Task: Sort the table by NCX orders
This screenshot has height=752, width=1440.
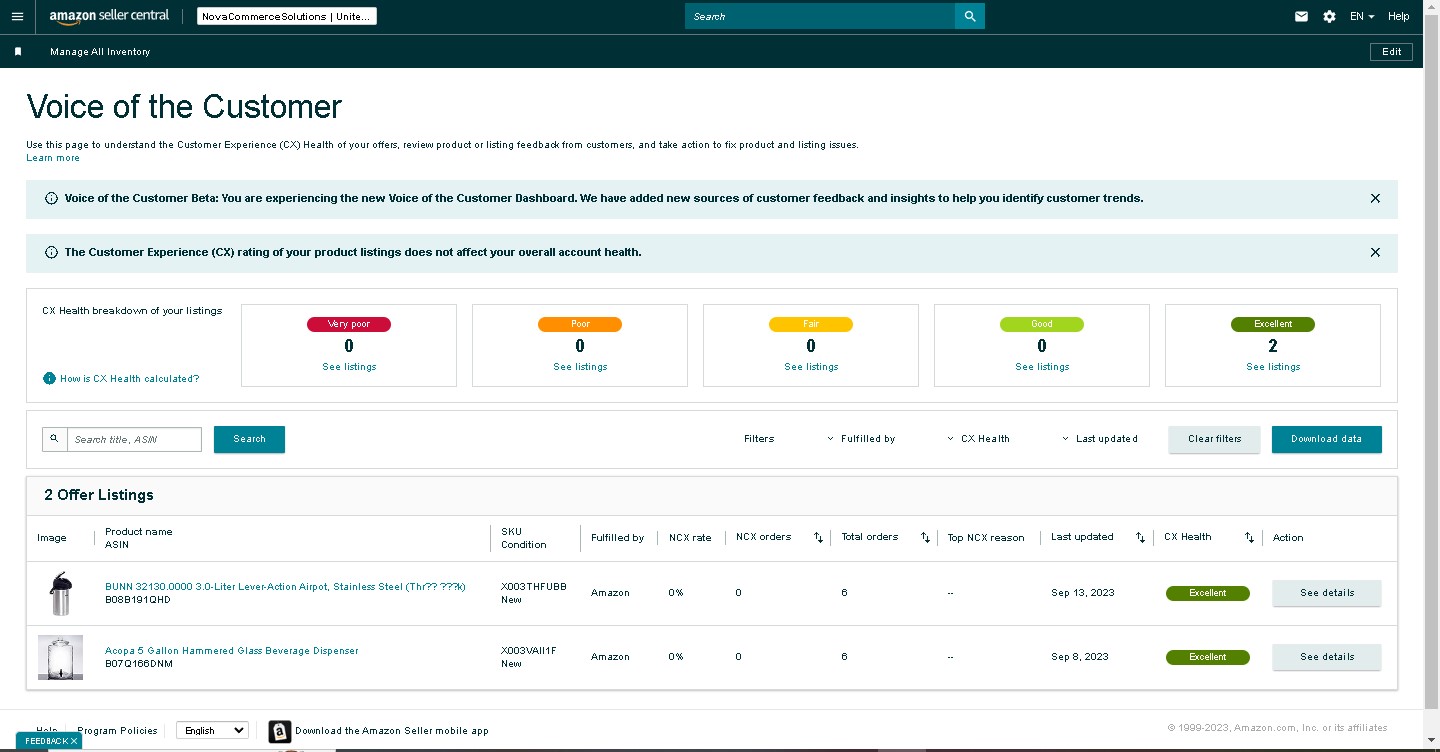Action: coord(818,538)
